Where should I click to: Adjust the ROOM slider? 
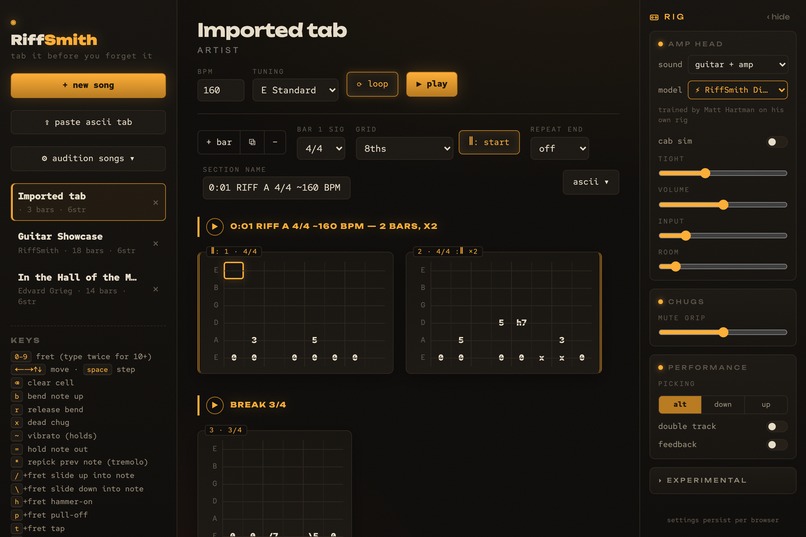coord(723,267)
